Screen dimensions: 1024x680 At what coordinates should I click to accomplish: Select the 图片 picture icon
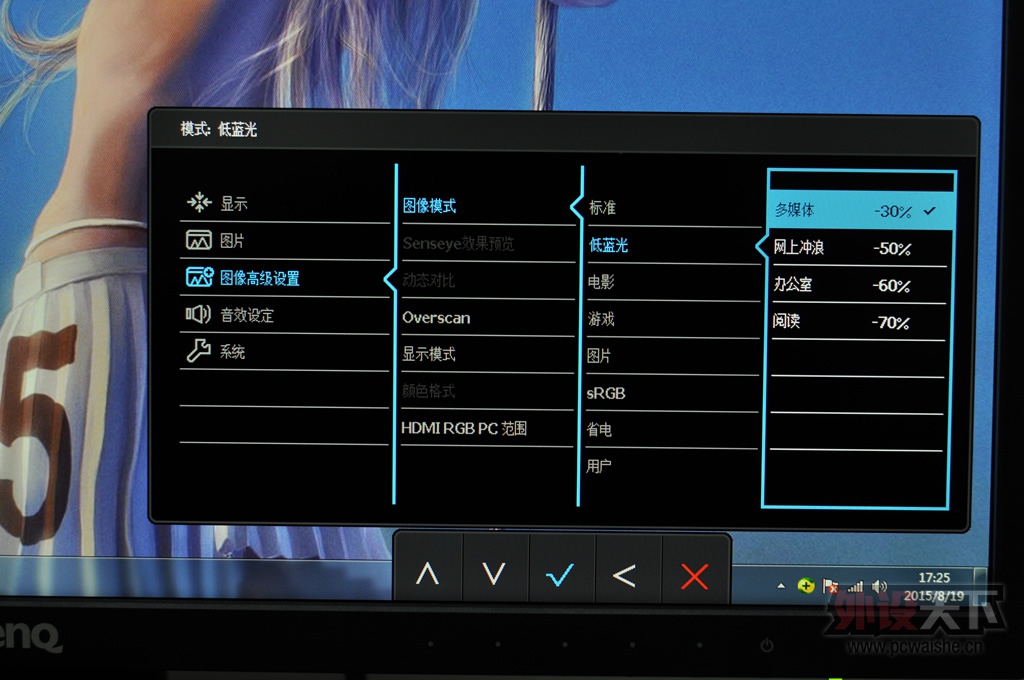tap(199, 240)
